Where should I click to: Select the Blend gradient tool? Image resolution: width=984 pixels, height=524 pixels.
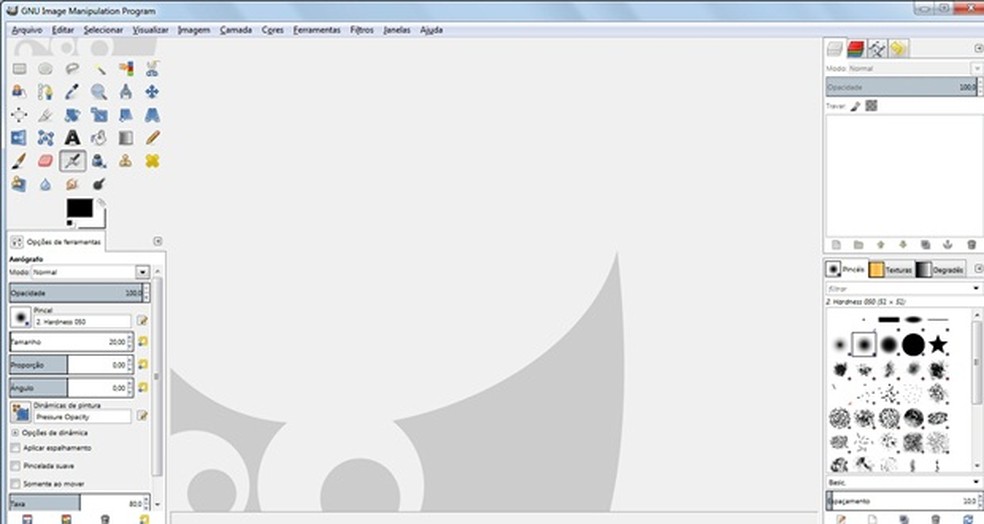[126, 138]
